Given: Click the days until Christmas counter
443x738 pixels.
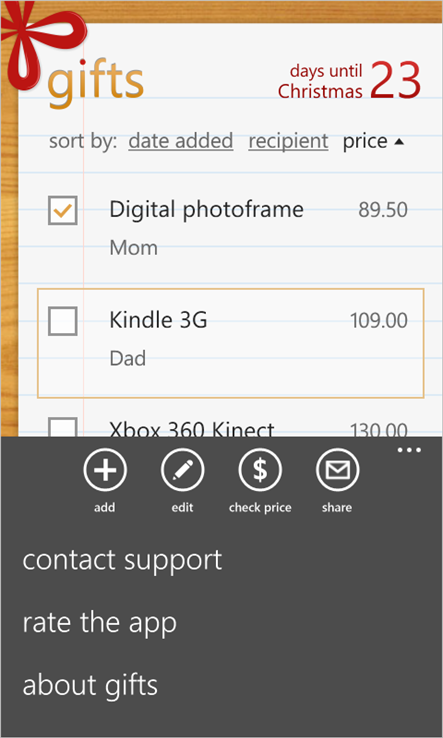Looking at the screenshot, I should pyautogui.click(x=349, y=81).
